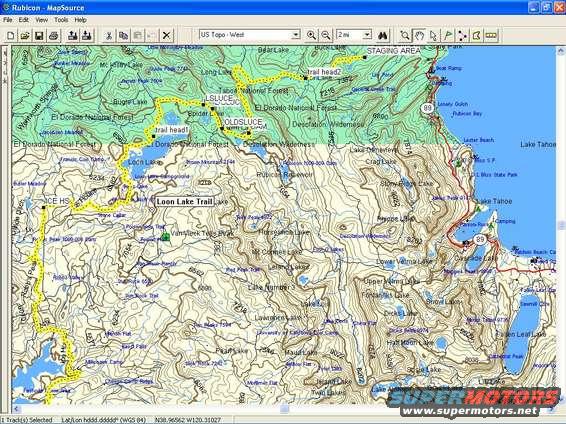Click the Half Moon Lake label
566x424 pixels.
410,342
